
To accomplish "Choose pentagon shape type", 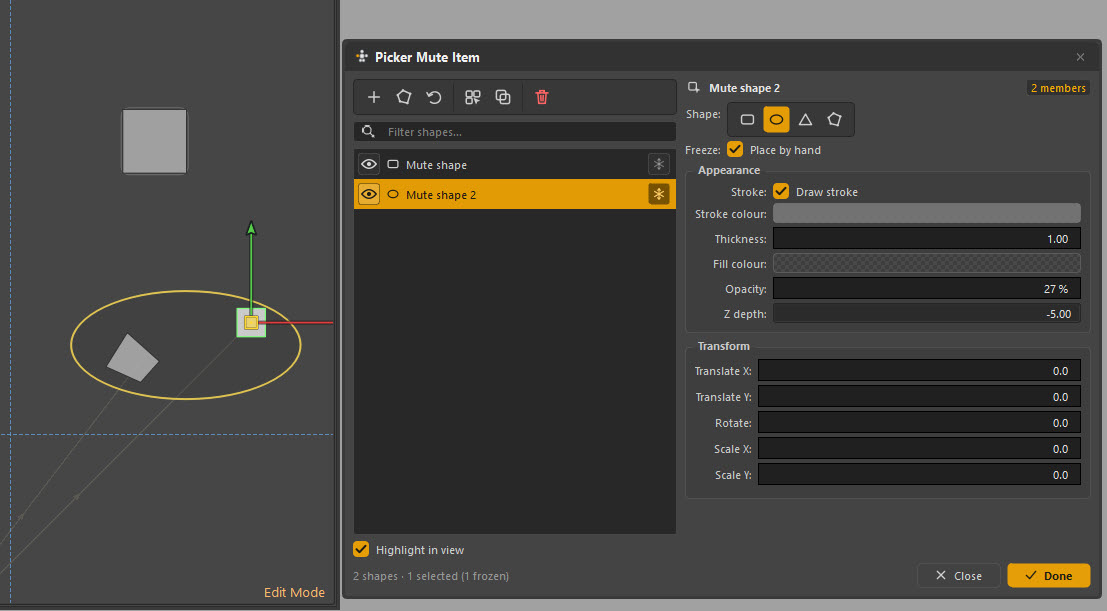I will click(x=834, y=119).
